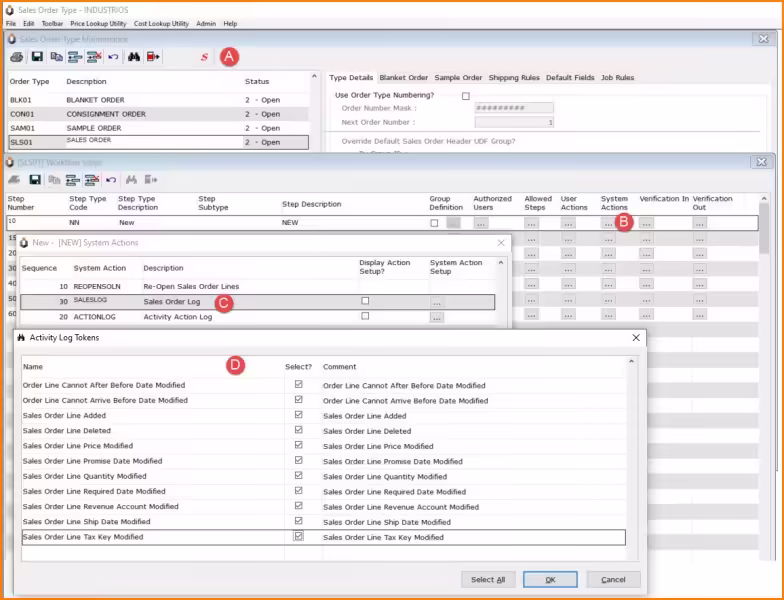Image resolution: width=784 pixels, height=600 pixels.
Task: Toggle Use Order Type Numbering checkbox
Action: (466, 96)
